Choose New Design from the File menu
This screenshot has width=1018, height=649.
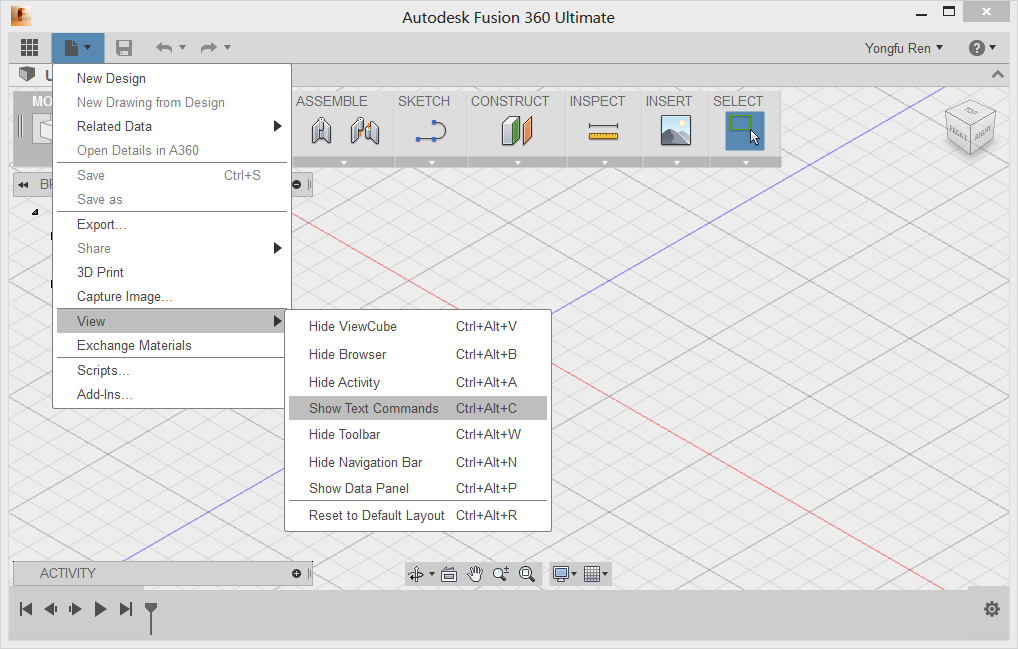pyautogui.click(x=171, y=79)
